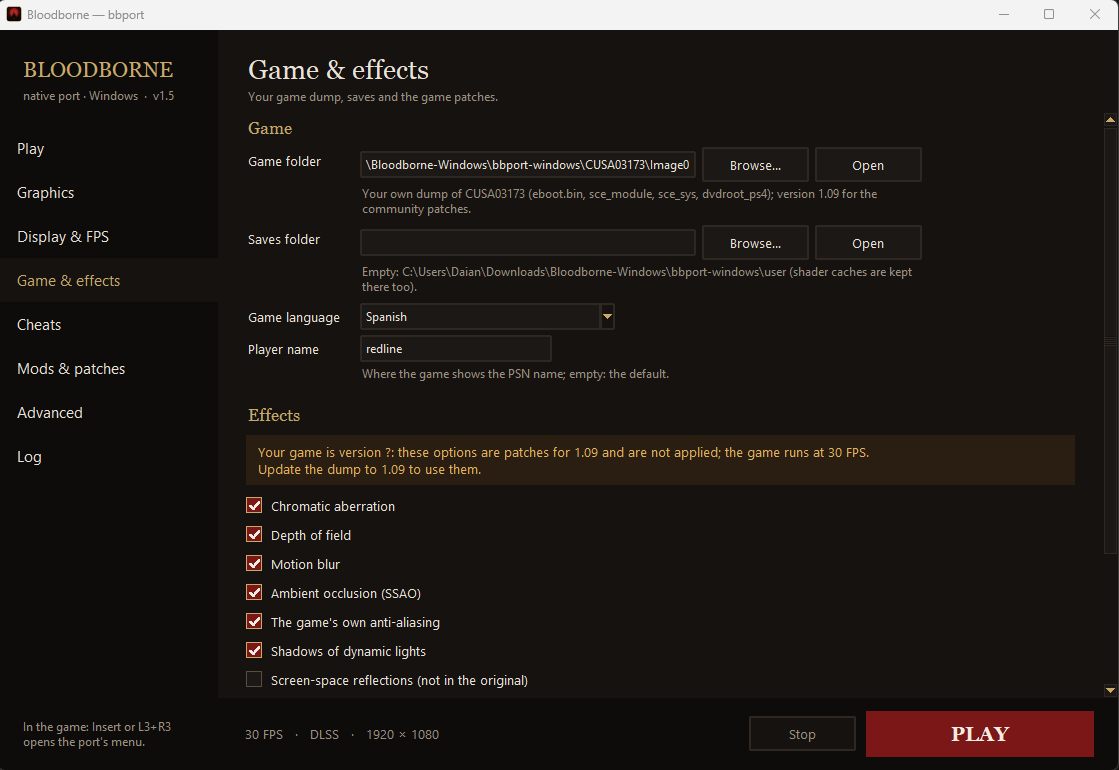1119x770 pixels.
Task: Click the 1920 × 1080 resolution text
Action: [x=402, y=734]
